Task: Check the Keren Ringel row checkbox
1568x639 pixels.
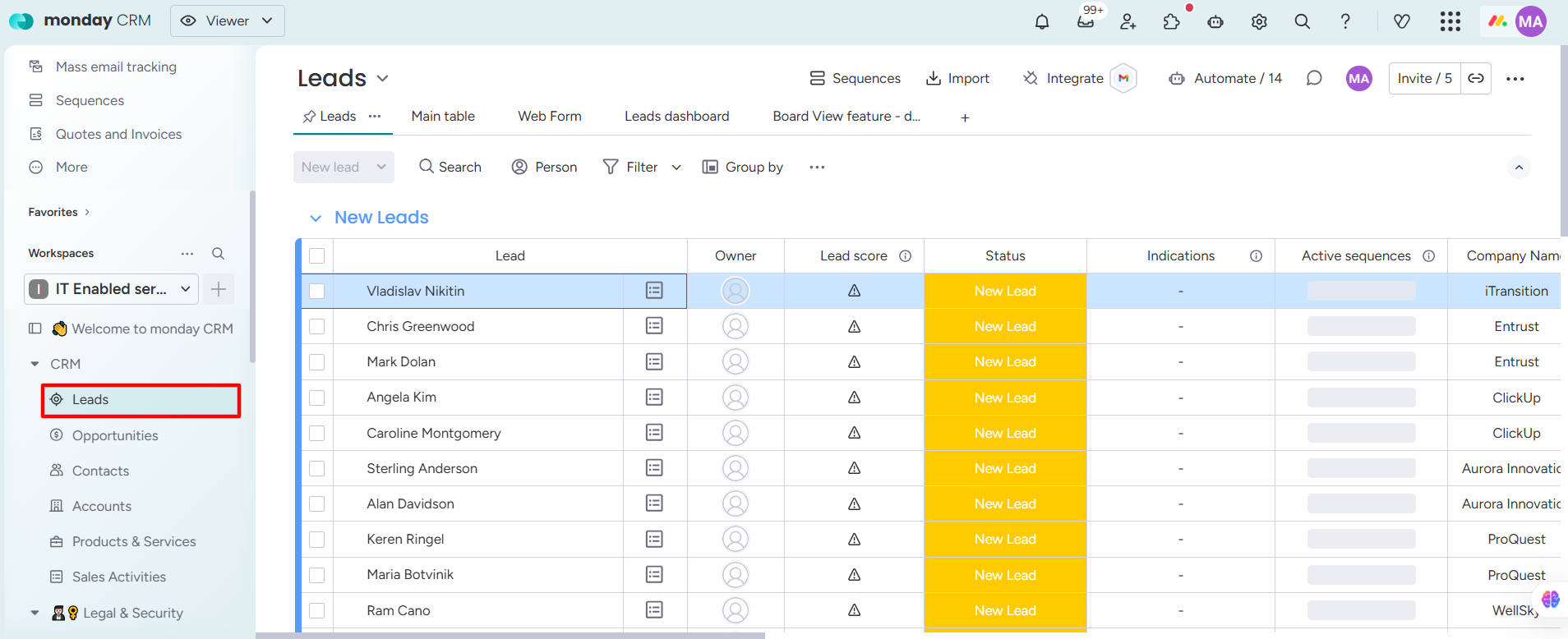Action: click(317, 540)
